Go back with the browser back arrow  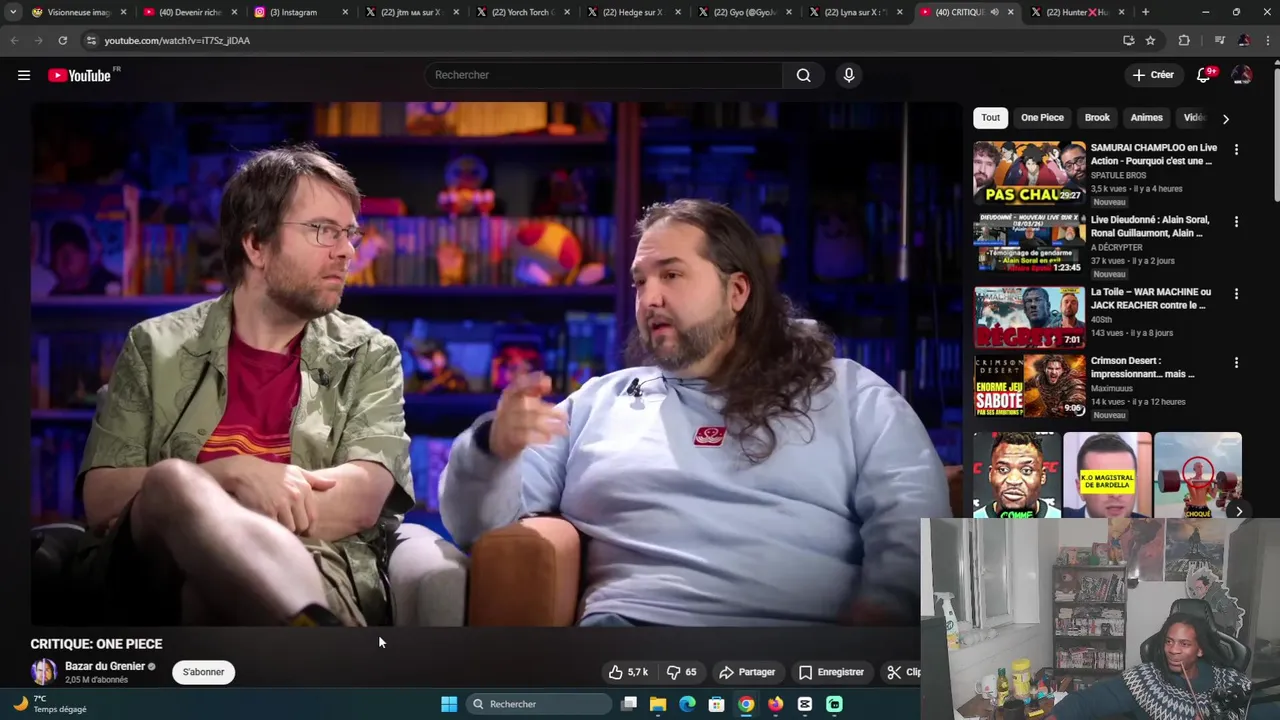point(14,40)
